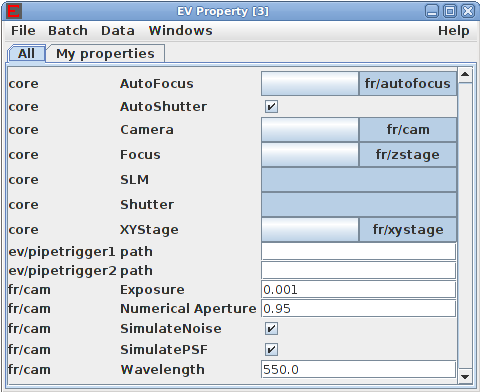Open the File menu
The image size is (480, 392).
[23, 31]
